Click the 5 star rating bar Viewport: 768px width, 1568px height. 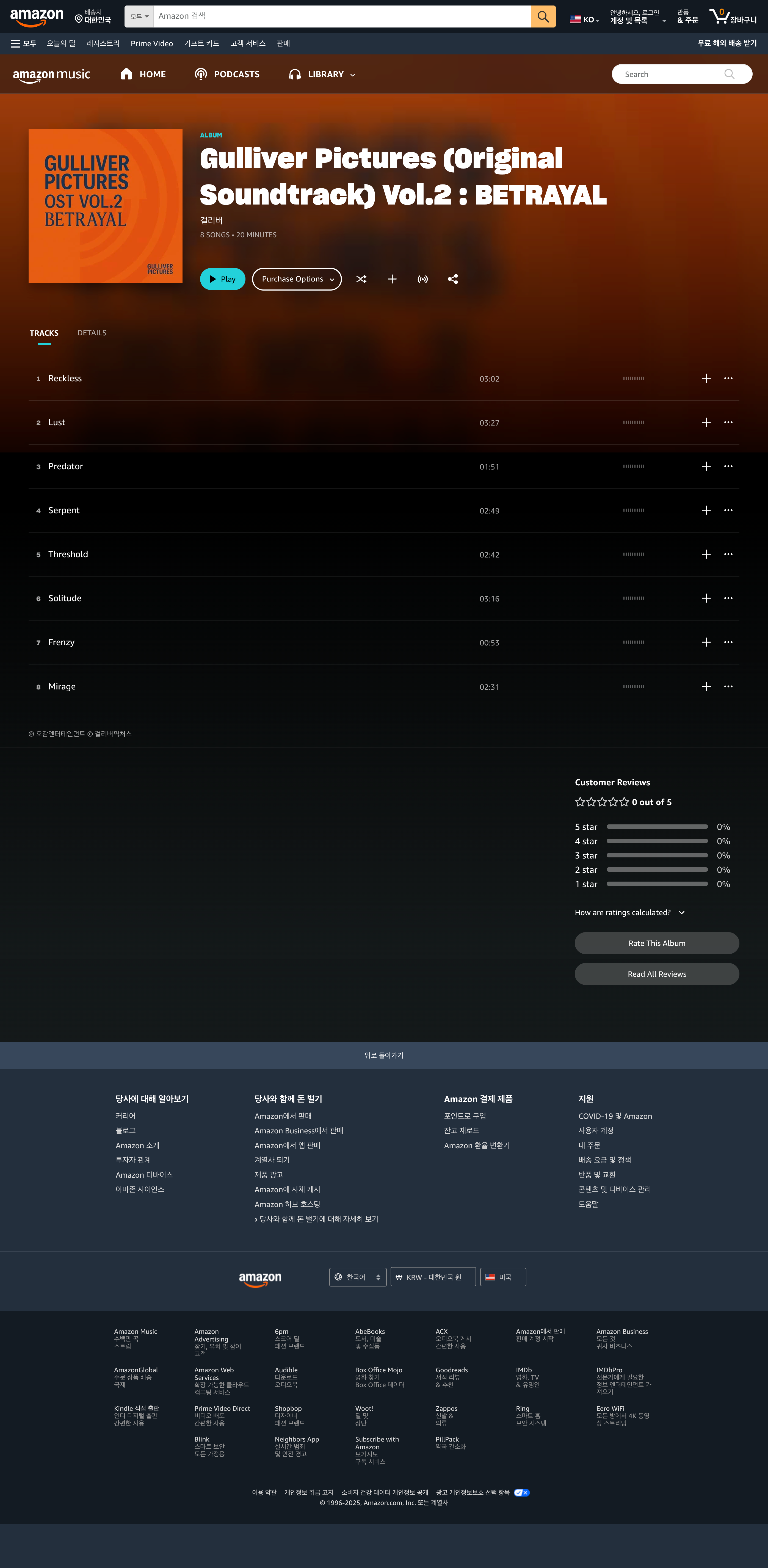click(x=657, y=827)
